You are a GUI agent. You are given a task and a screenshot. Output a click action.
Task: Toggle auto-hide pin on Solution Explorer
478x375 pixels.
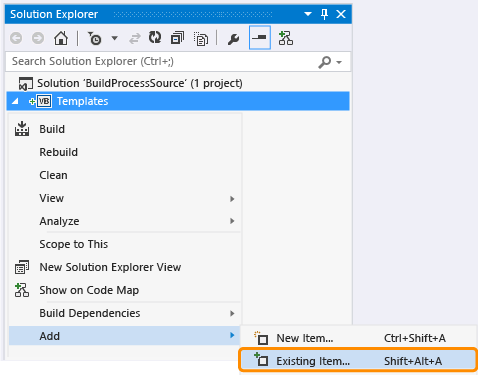324,14
